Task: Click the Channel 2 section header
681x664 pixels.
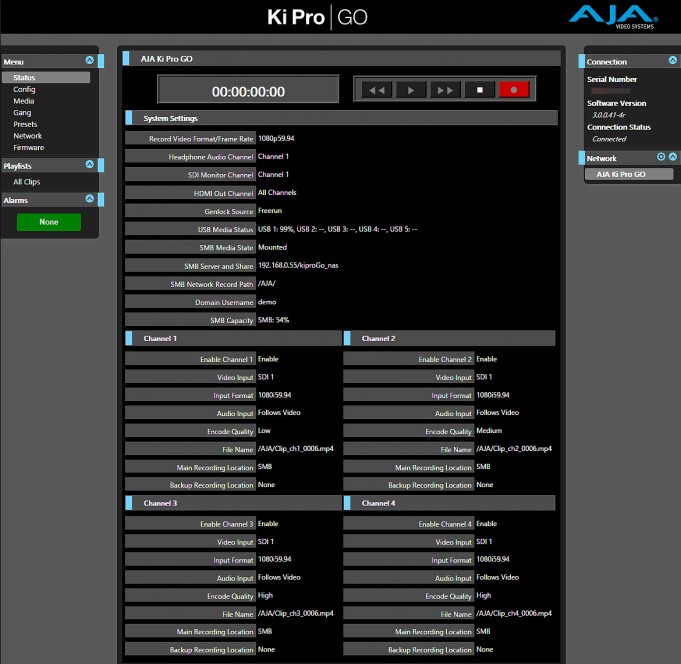Action: pyautogui.click(x=450, y=338)
